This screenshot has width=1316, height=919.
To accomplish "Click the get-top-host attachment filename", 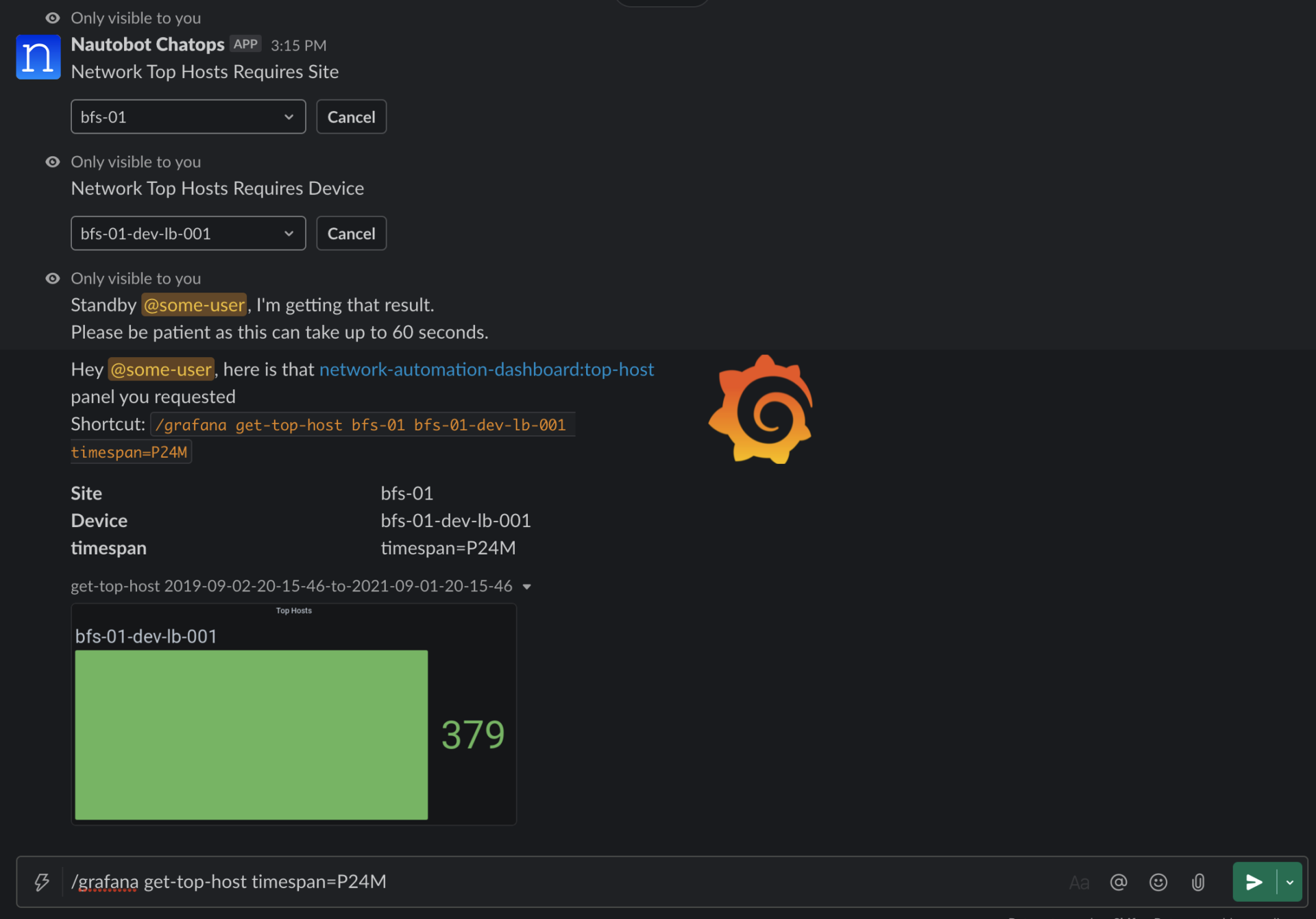I will (291, 586).
